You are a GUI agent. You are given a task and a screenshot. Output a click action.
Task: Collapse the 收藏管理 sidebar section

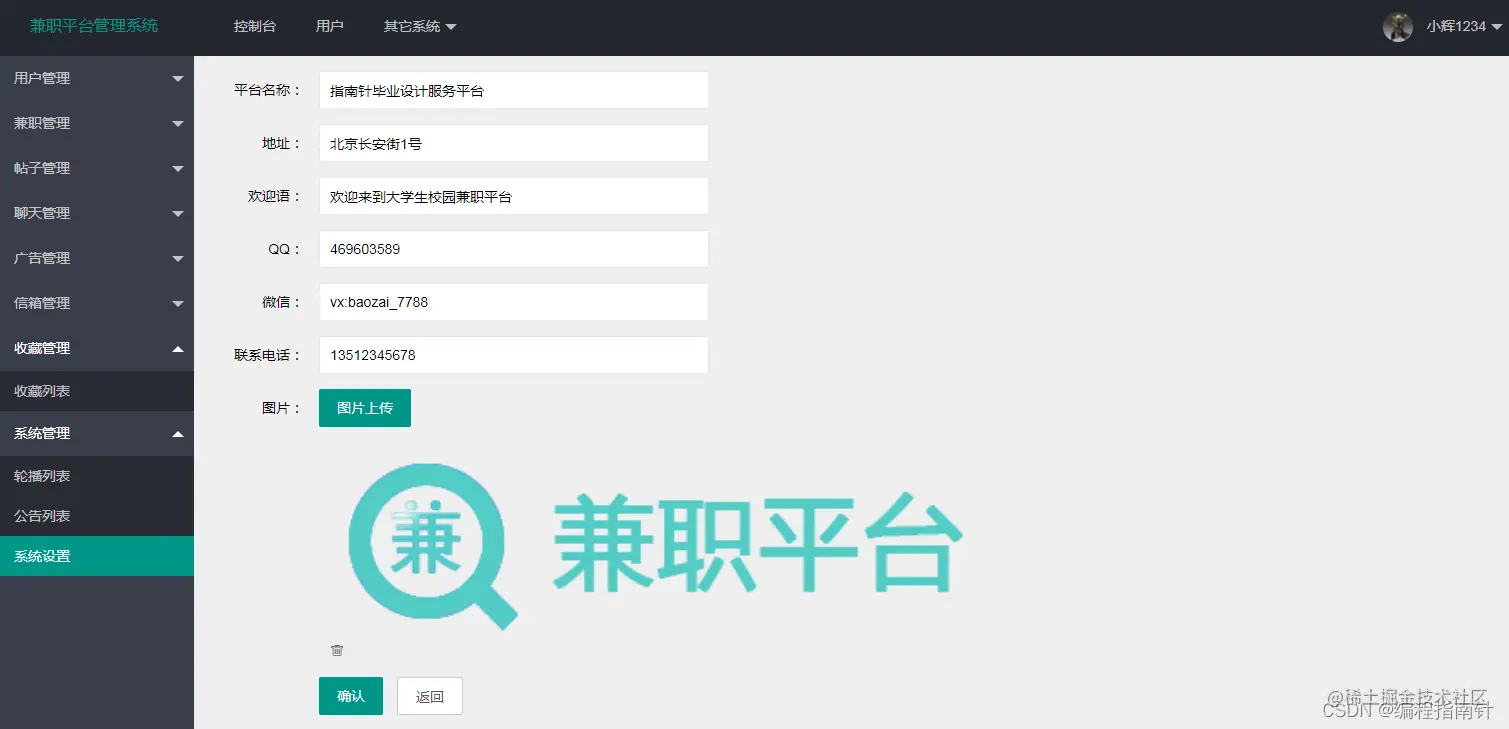click(97, 348)
